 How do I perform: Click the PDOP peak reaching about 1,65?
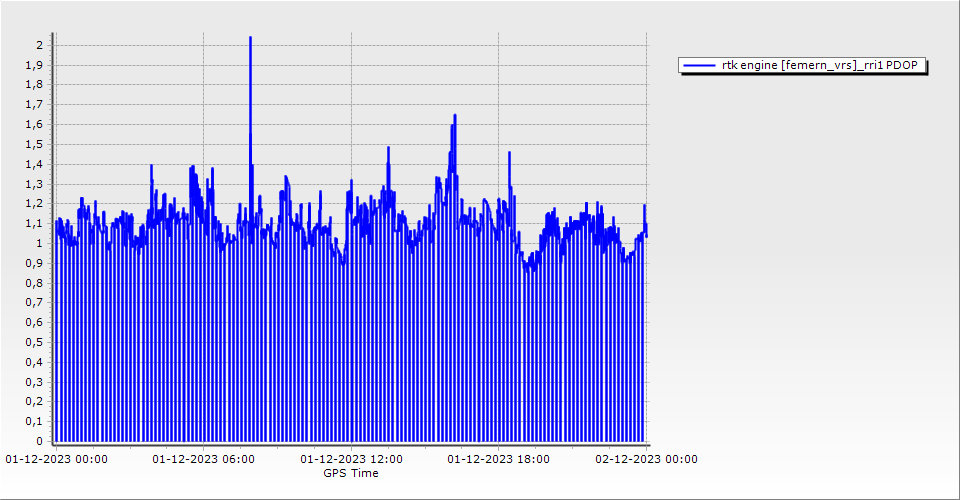455,116
